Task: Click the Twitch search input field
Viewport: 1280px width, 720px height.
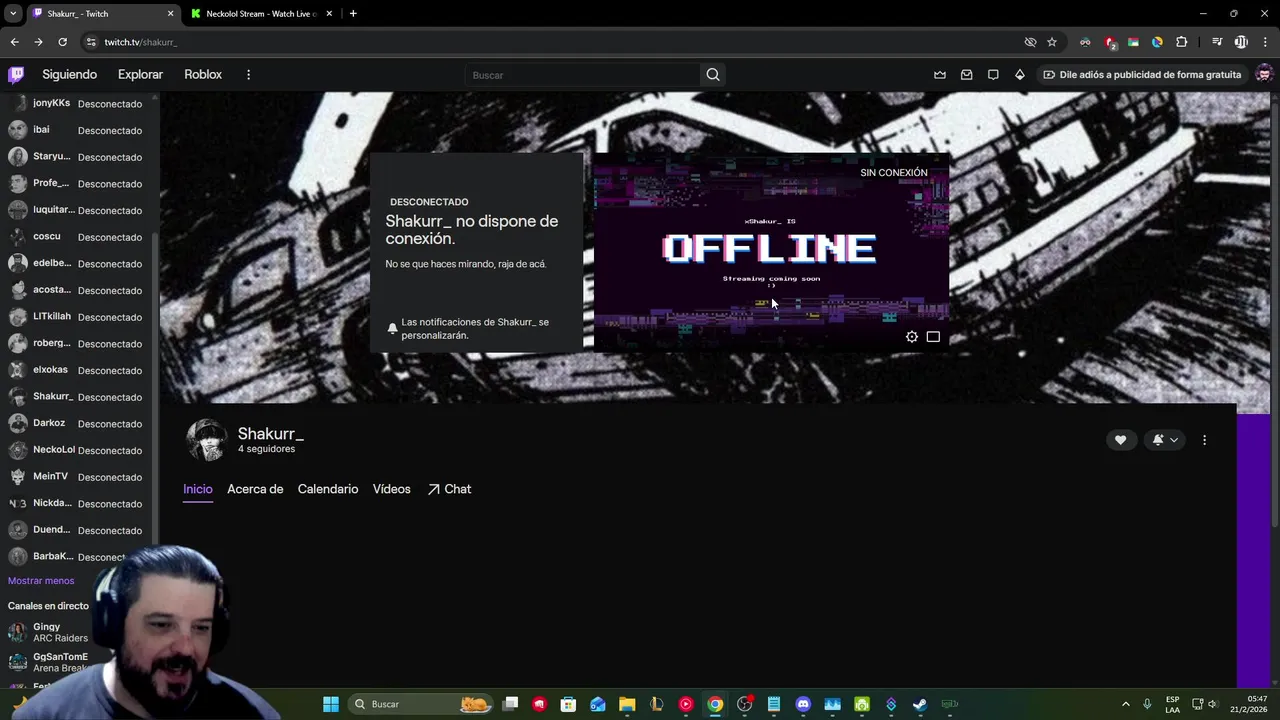Action: [x=582, y=75]
